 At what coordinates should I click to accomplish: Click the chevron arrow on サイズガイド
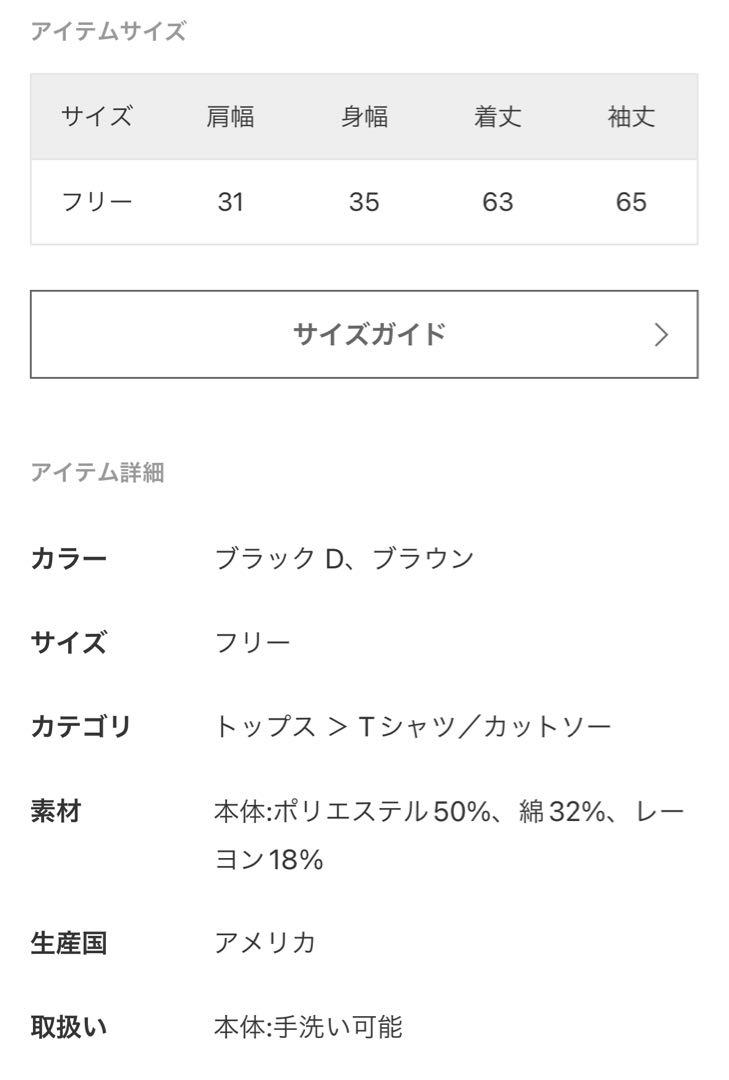point(661,335)
